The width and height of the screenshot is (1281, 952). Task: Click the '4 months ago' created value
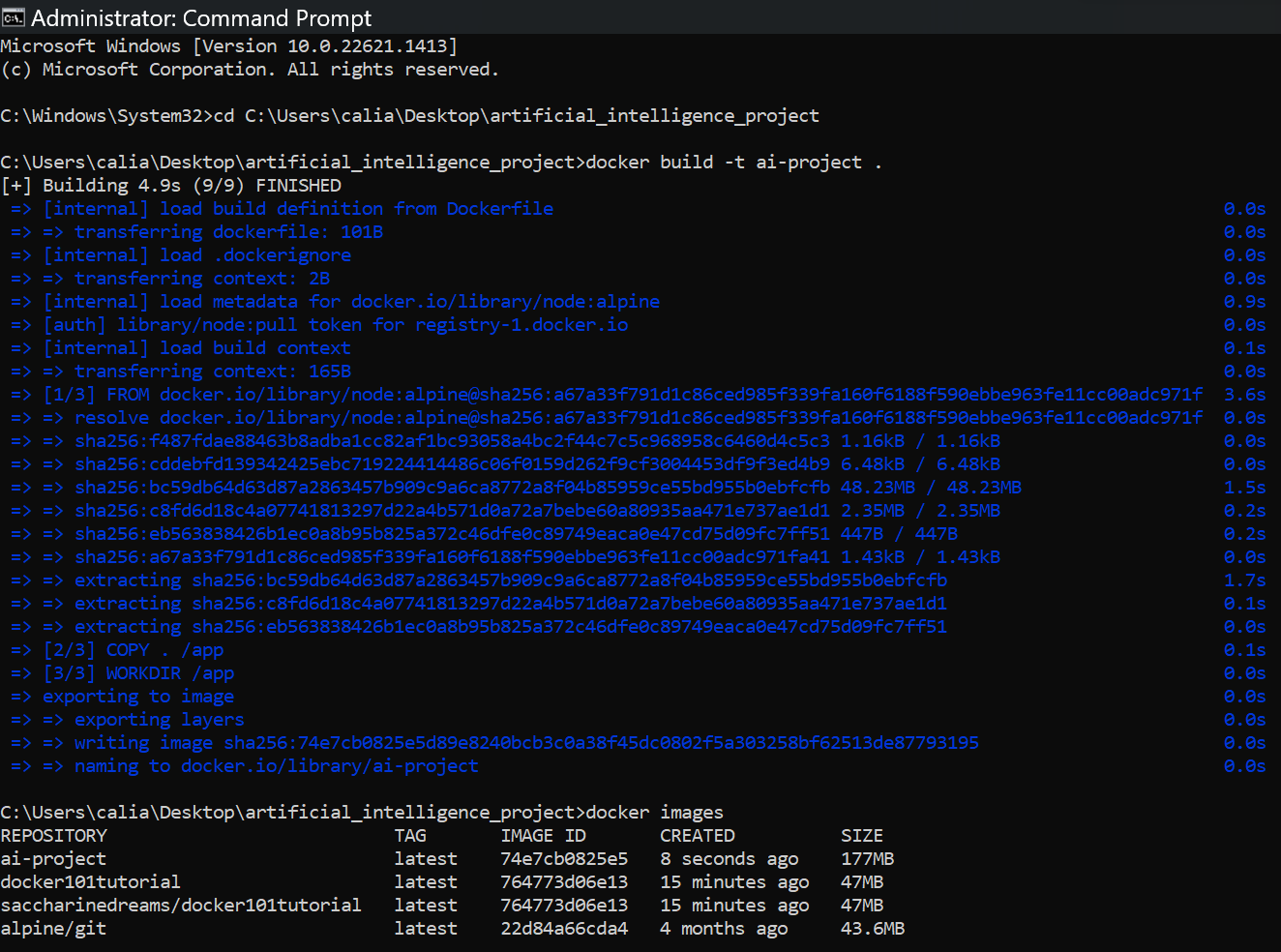pyautogui.click(x=724, y=929)
